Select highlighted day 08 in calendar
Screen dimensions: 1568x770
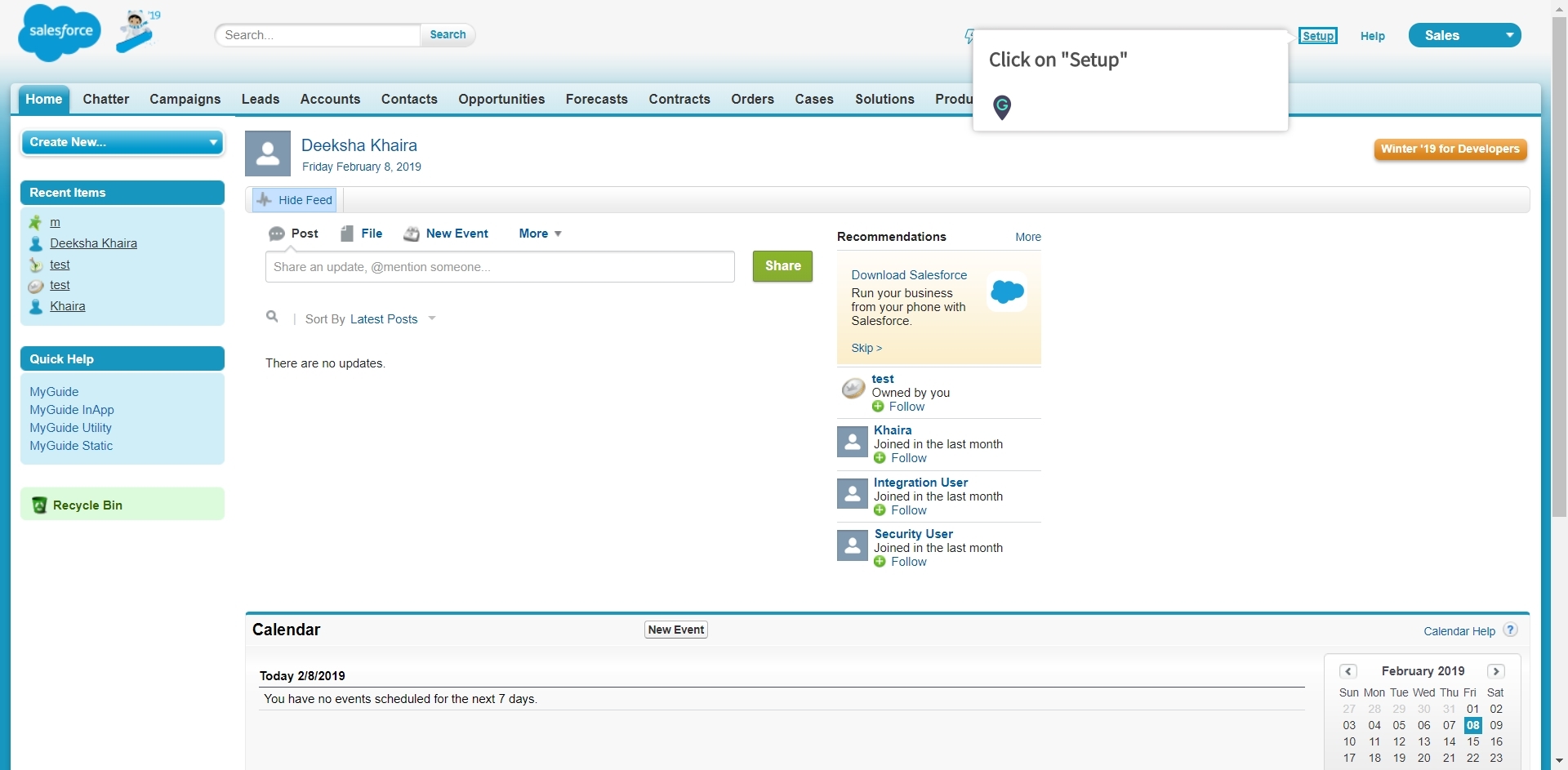1473,725
